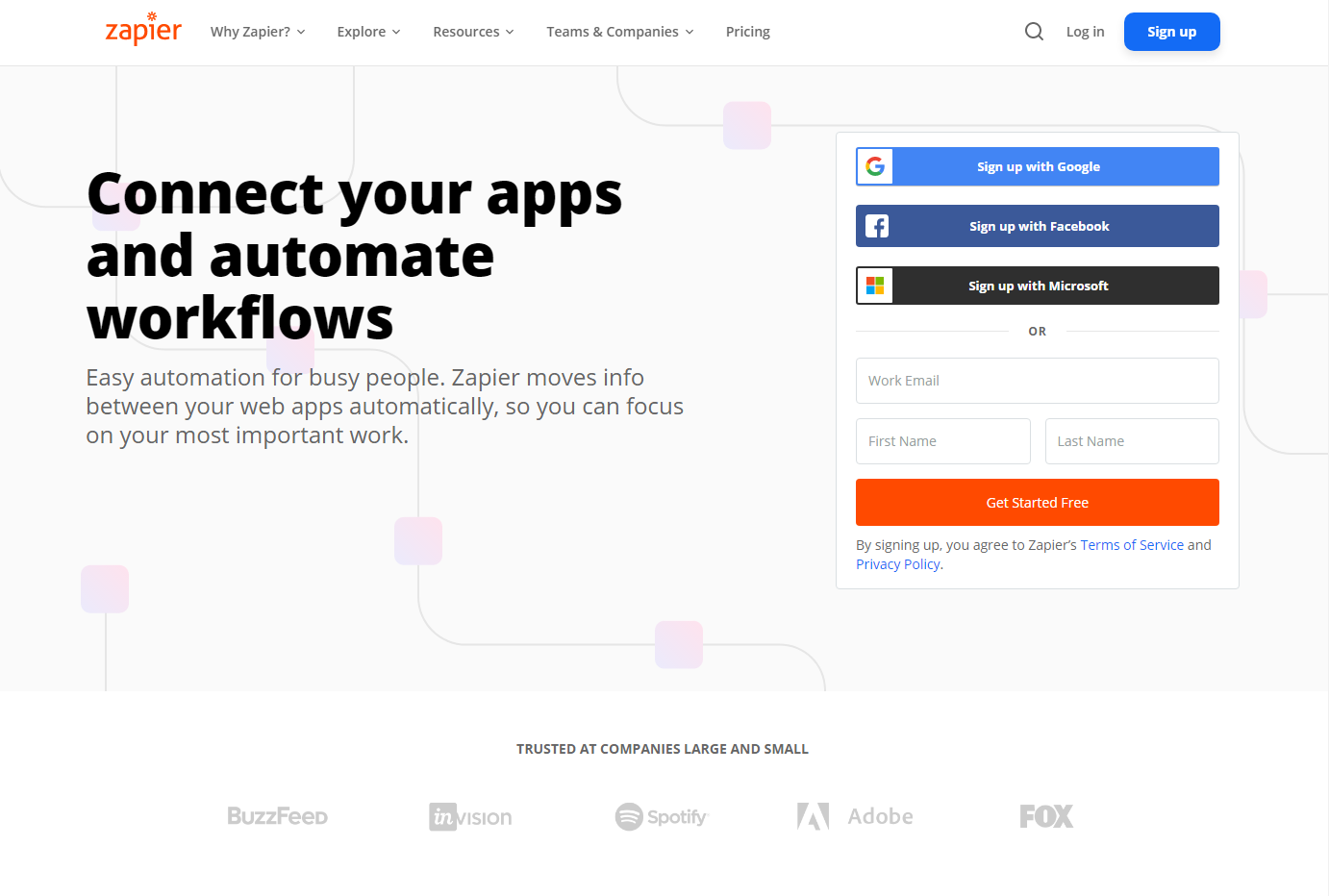Viewport: 1329px width, 896px height.
Task: Sign up with Facebook
Action: coord(1038,226)
